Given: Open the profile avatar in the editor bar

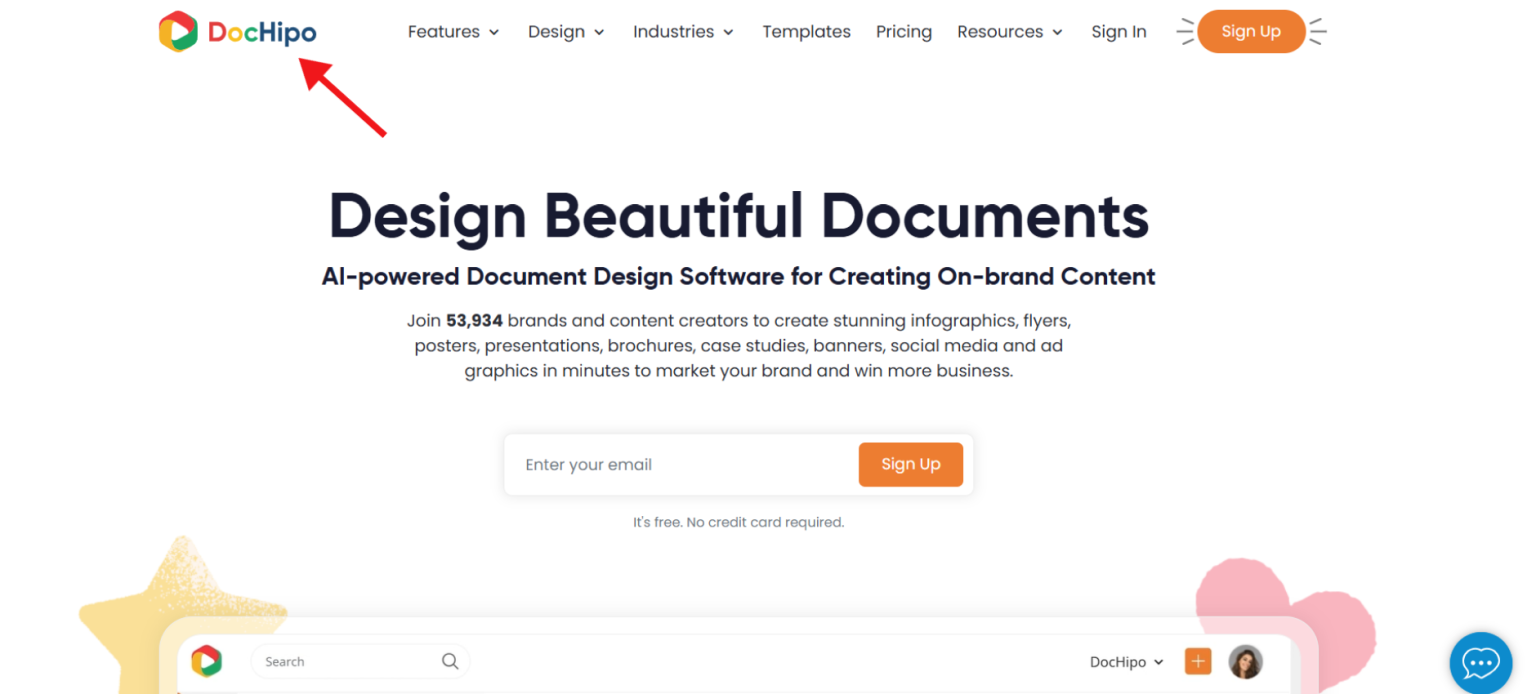Looking at the screenshot, I should (x=1245, y=661).
